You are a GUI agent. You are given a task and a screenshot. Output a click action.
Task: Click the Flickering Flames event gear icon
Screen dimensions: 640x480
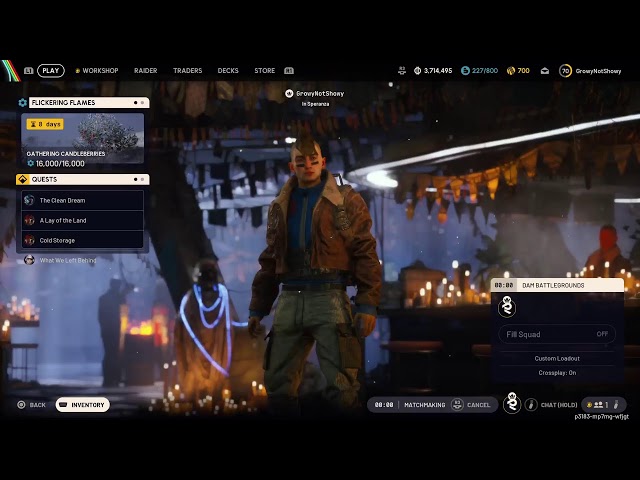22,102
